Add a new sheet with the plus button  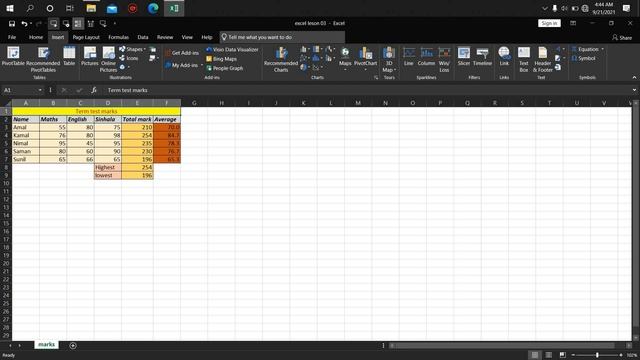coord(73,346)
